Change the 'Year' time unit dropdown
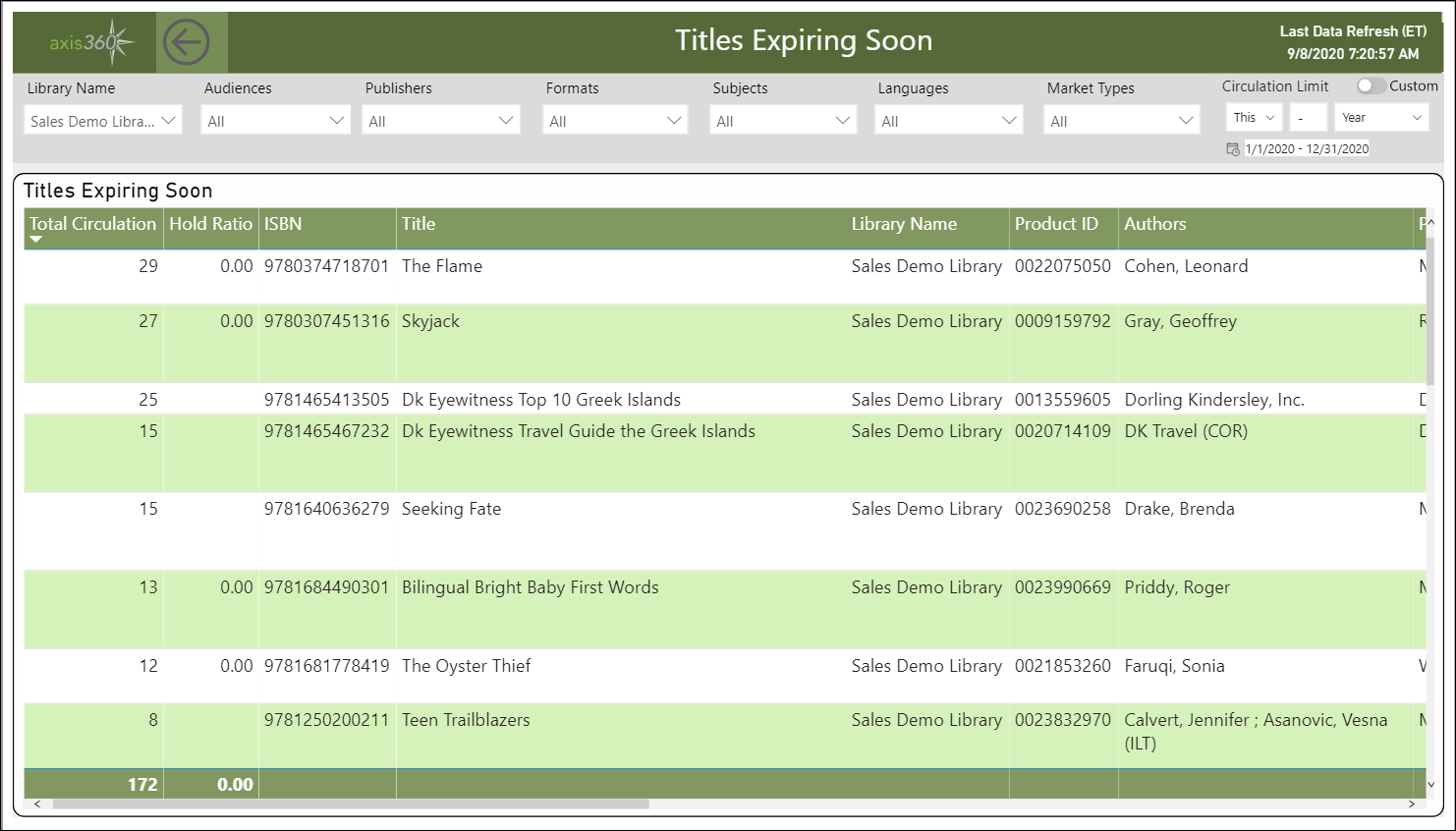Screen dimensions: 1456x831 pos(1380,116)
